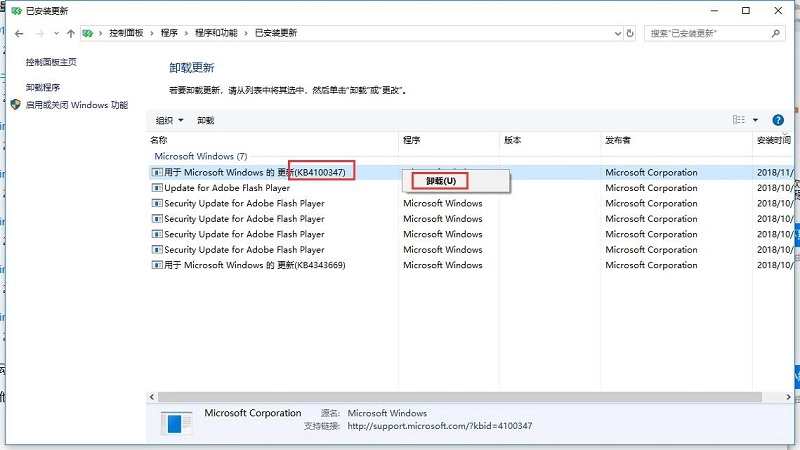Open the recent locations dropdown arrow
800x450 pixels.
tap(56, 34)
